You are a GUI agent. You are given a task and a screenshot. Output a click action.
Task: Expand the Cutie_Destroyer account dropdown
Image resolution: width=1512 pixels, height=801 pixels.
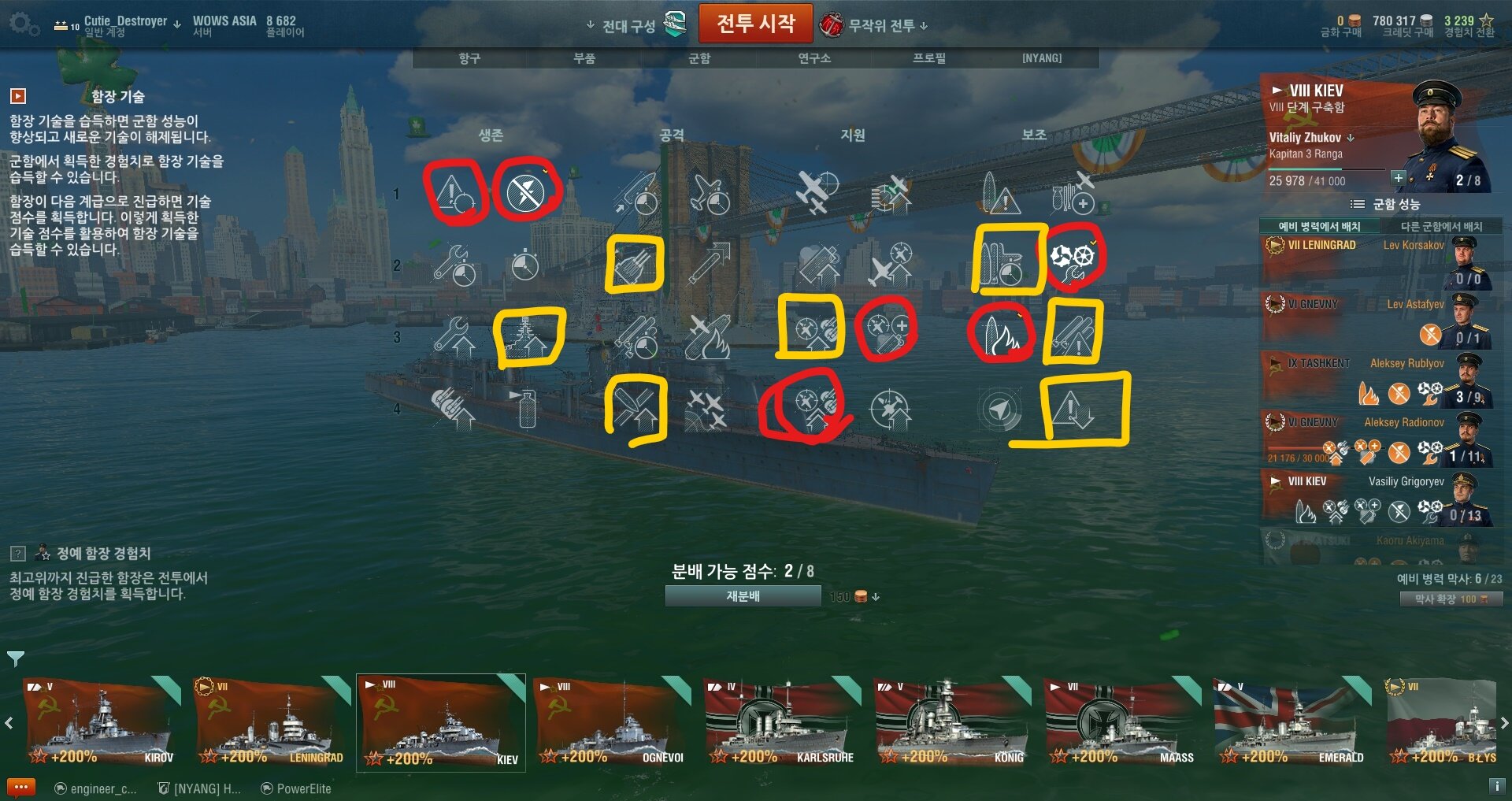176,24
